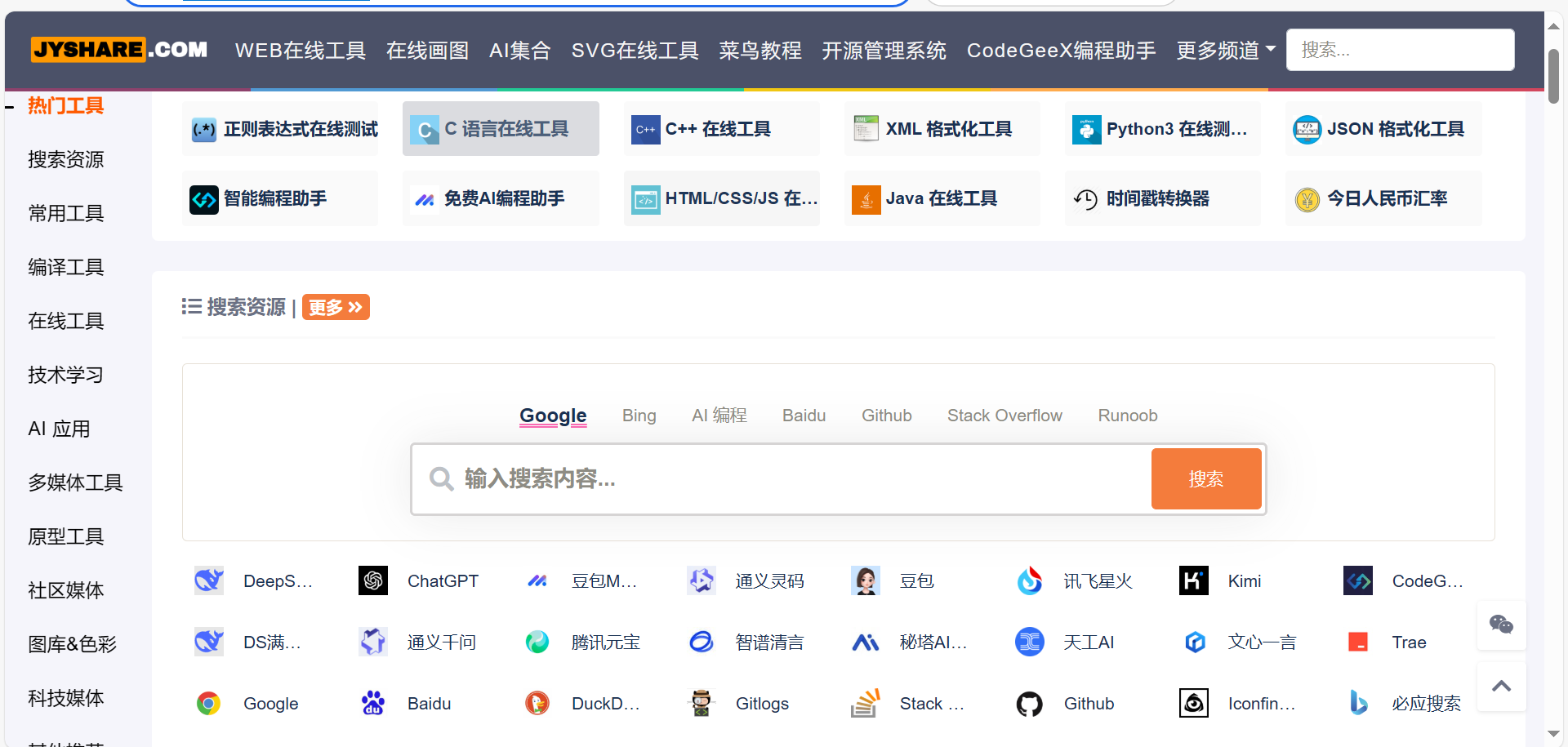Click the DeepSeek whale icon

209,580
